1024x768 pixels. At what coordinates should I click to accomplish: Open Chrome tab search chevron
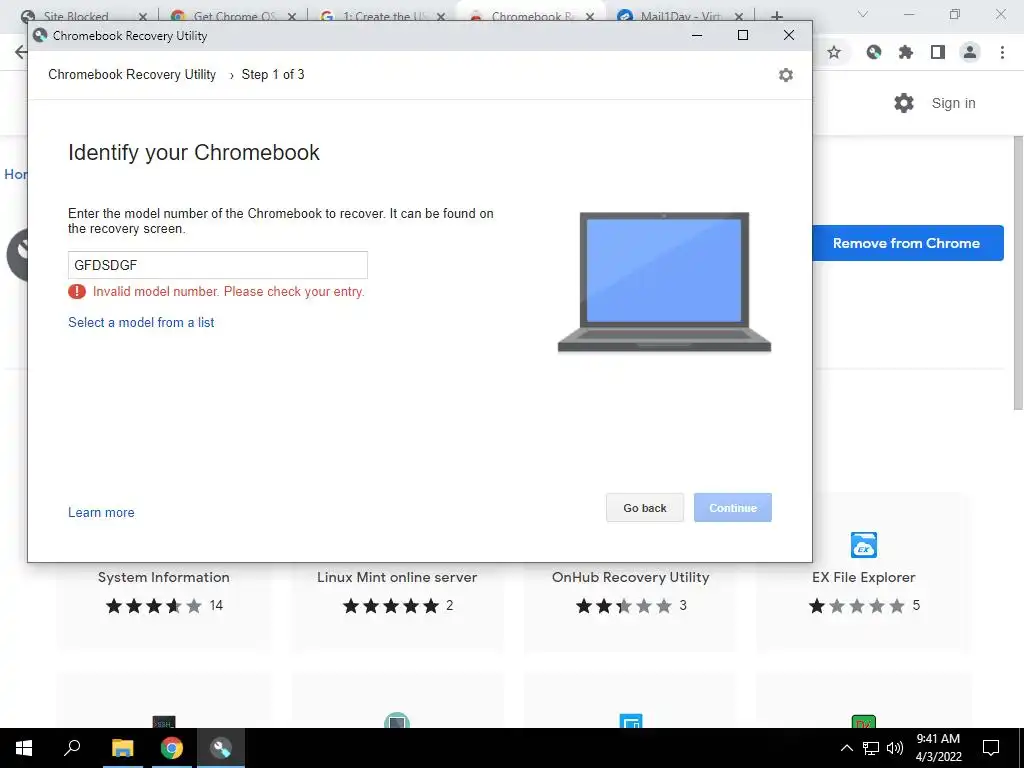pos(863,14)
